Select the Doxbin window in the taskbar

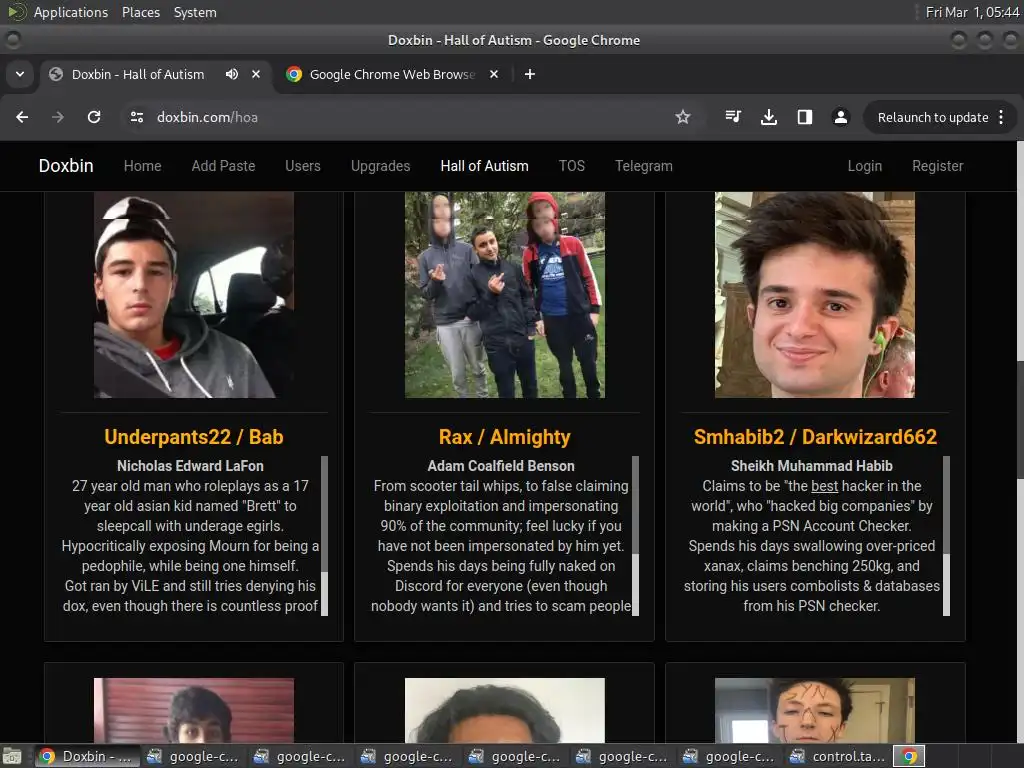(87, 756)
